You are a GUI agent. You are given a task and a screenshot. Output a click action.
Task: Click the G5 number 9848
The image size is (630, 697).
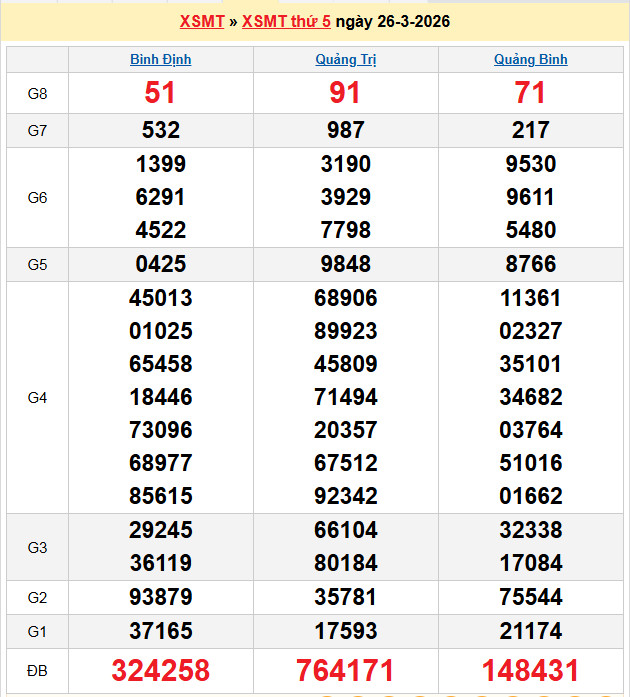click(346, 264)
